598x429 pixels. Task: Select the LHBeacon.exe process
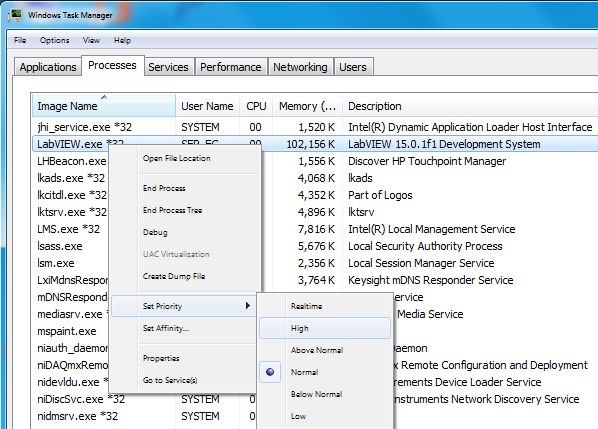(x=72, y=161)
